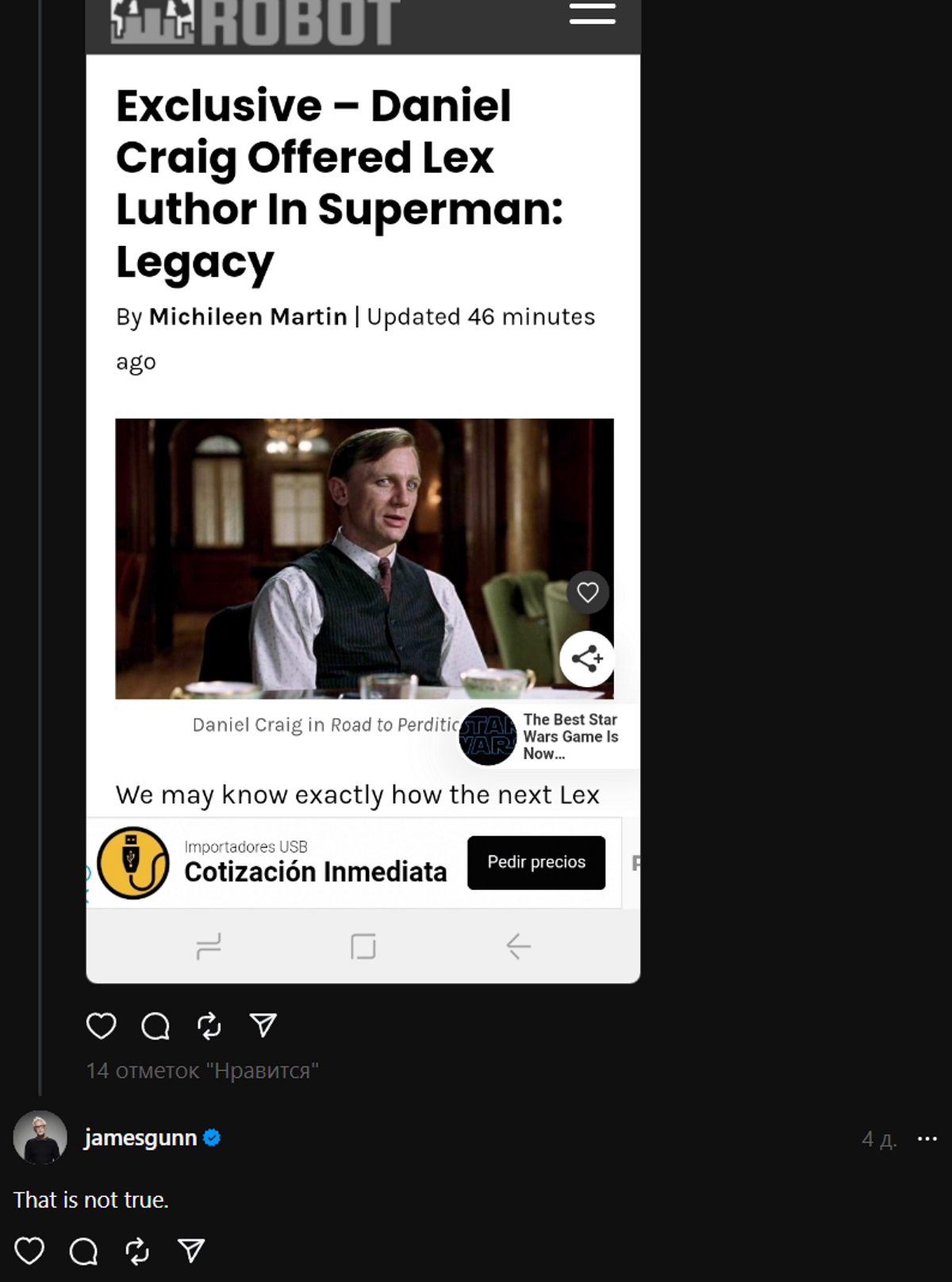Viewport: 952px width, 1282px height.
Task: Visit the jamesgunn username link
Action: tap(140, 1138)
